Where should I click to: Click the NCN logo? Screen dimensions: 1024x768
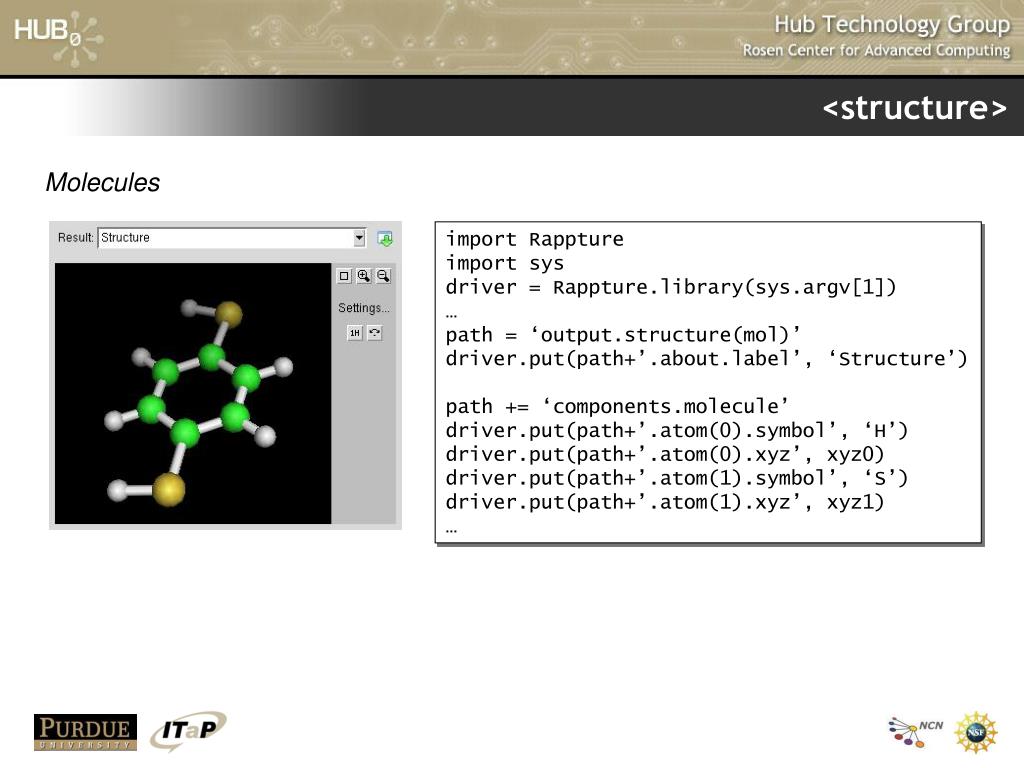(916, 732)
